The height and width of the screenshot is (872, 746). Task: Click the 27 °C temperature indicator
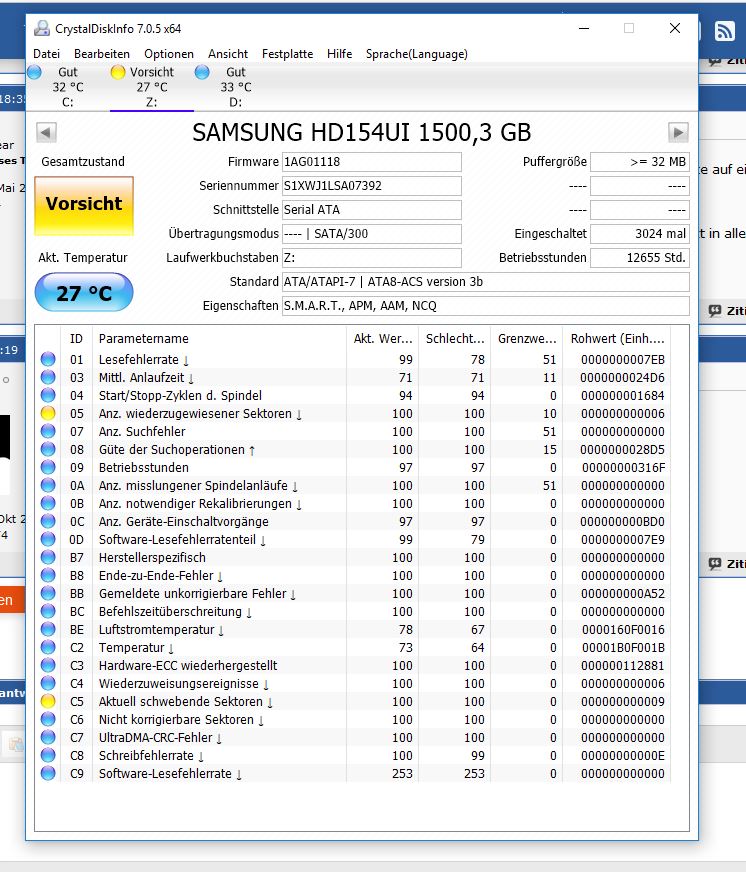tap(84, 293)
